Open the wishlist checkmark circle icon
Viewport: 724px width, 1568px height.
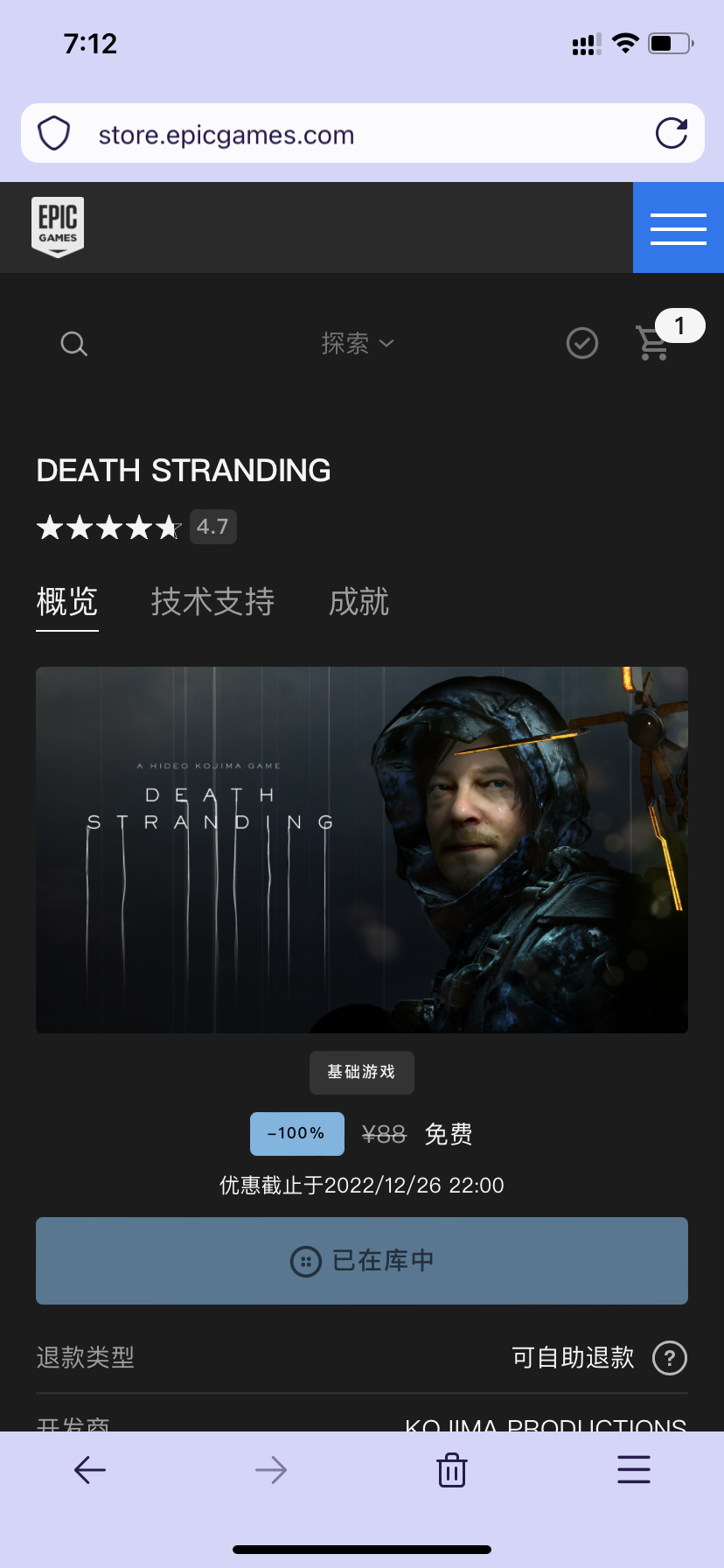click(582, 343)
